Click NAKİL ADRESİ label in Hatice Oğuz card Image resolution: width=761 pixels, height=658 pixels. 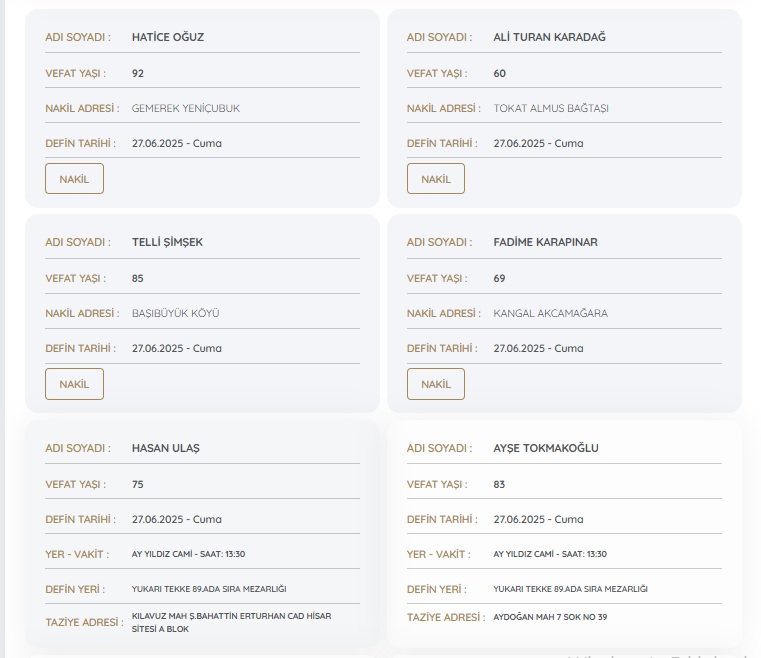point(82,108)
